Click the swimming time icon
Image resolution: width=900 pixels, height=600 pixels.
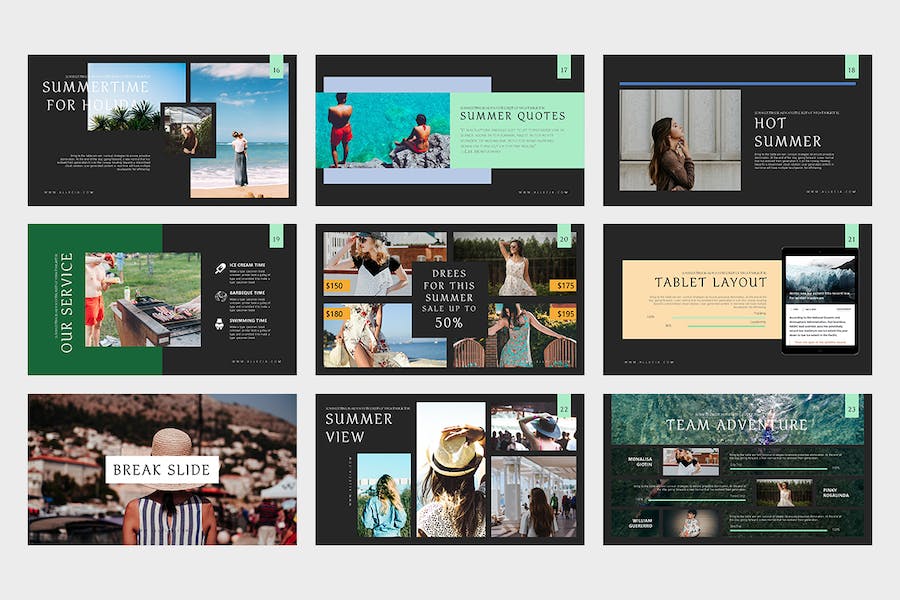pyautogui.click(x=219, y=324)
